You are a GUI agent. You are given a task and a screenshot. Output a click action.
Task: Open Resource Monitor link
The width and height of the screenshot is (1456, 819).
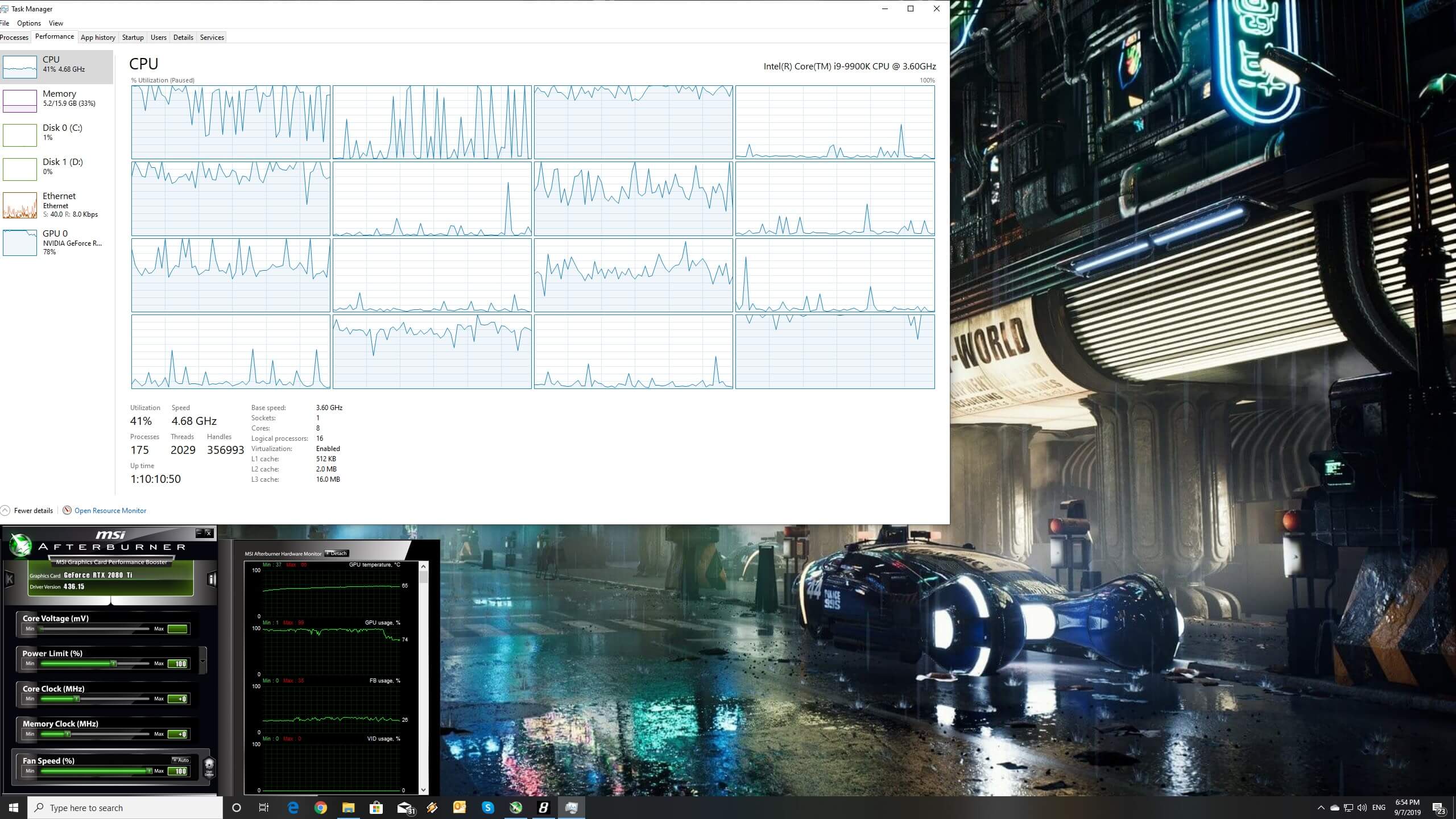(110, 510)
